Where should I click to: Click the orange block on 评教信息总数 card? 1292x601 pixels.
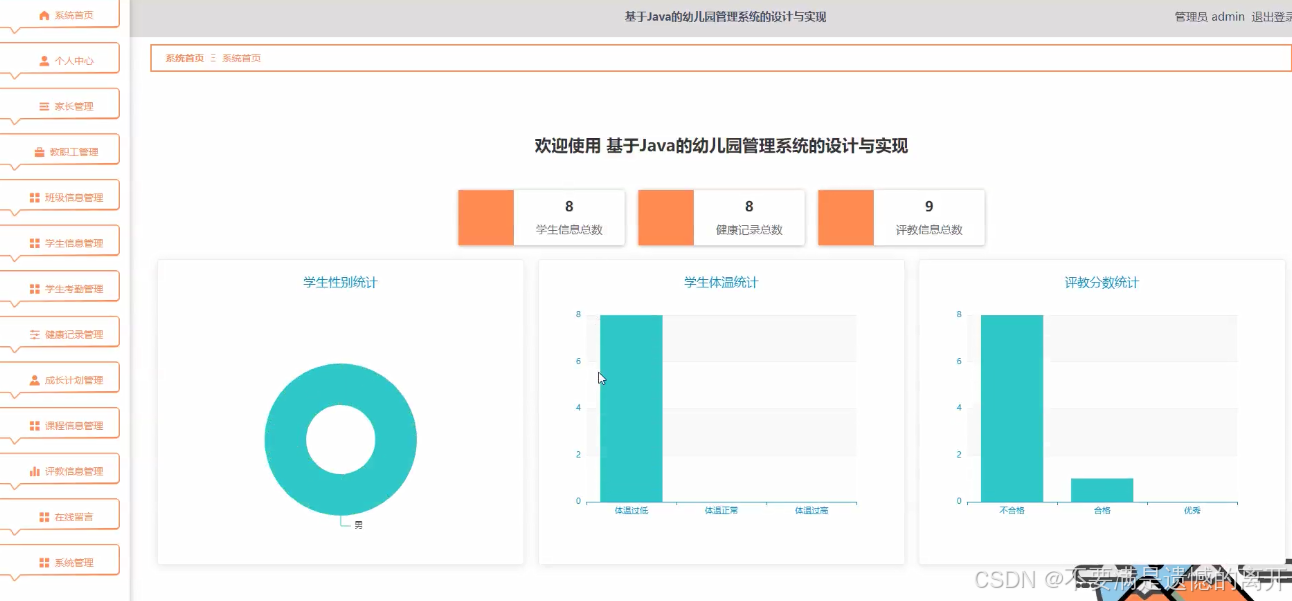click(x=846, y=217)
